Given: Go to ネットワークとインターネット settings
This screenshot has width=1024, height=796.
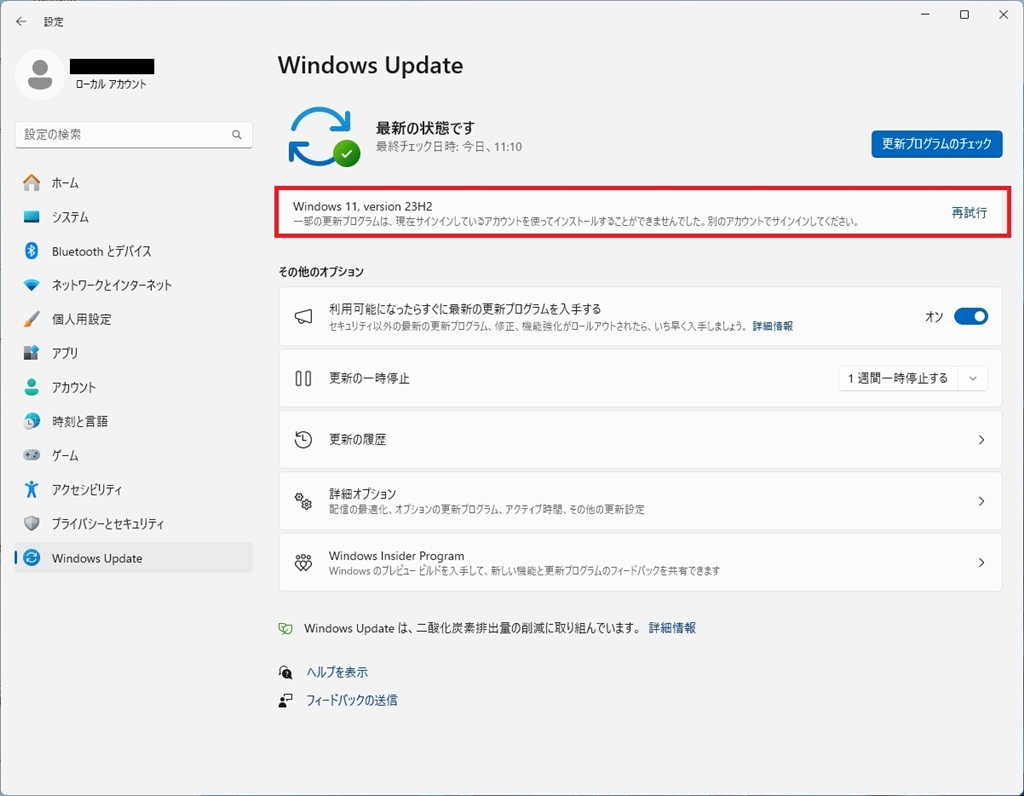Looking at the screenshot, I should click(x=133, y=285).
